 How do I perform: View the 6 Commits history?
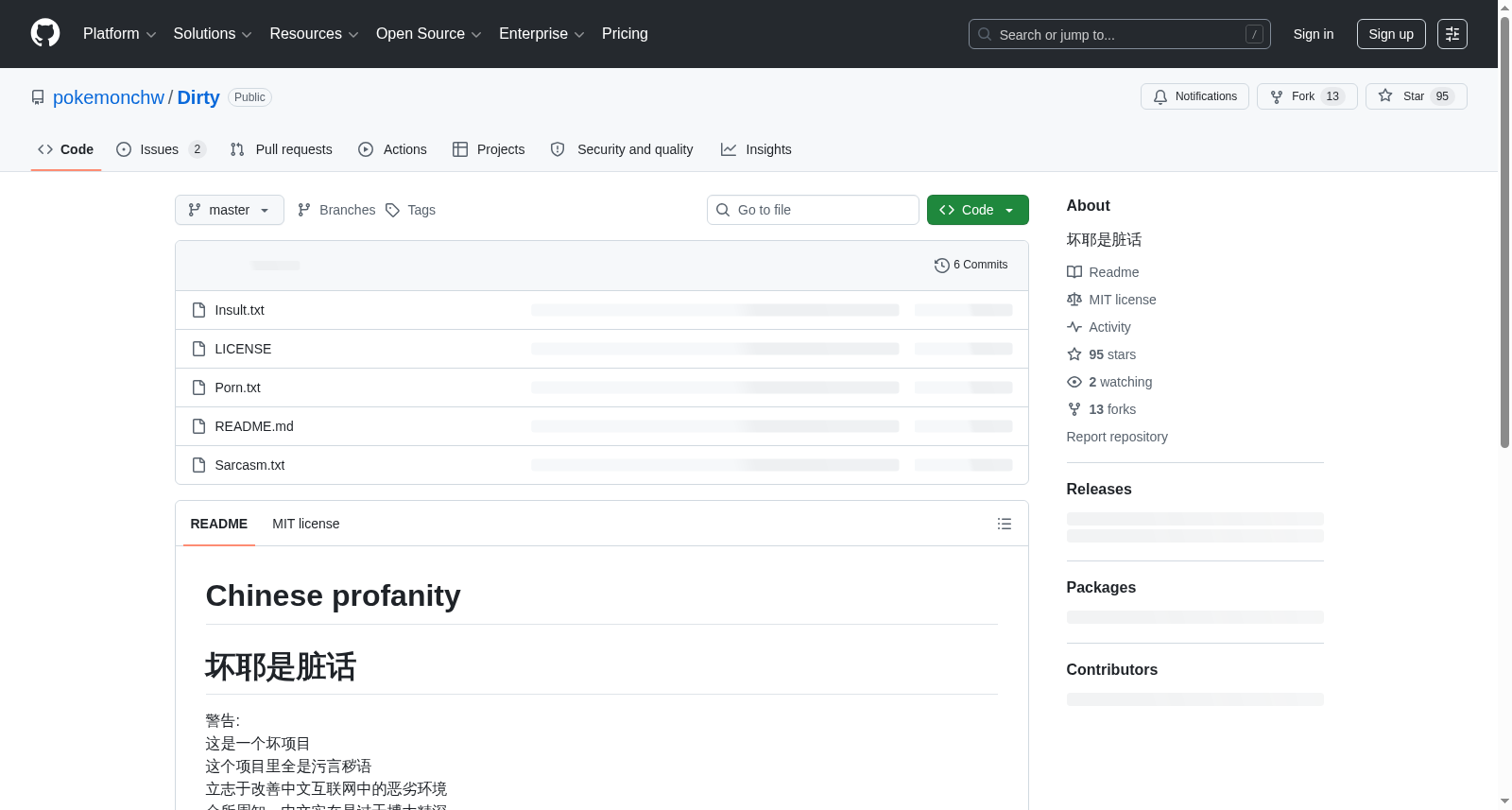click(971, 265)
